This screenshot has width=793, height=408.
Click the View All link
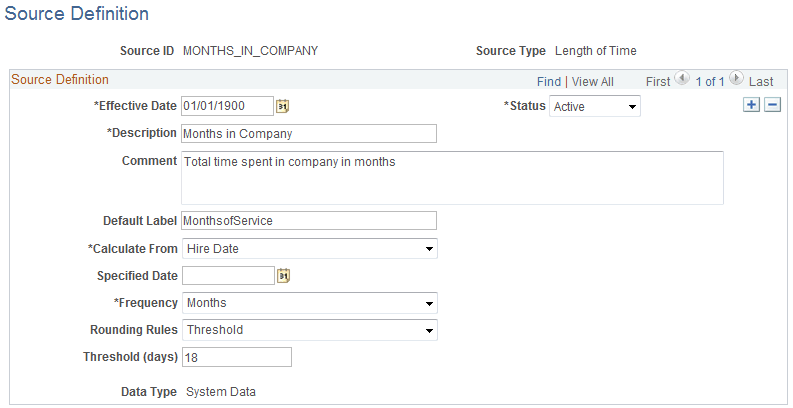coord(593,82)
